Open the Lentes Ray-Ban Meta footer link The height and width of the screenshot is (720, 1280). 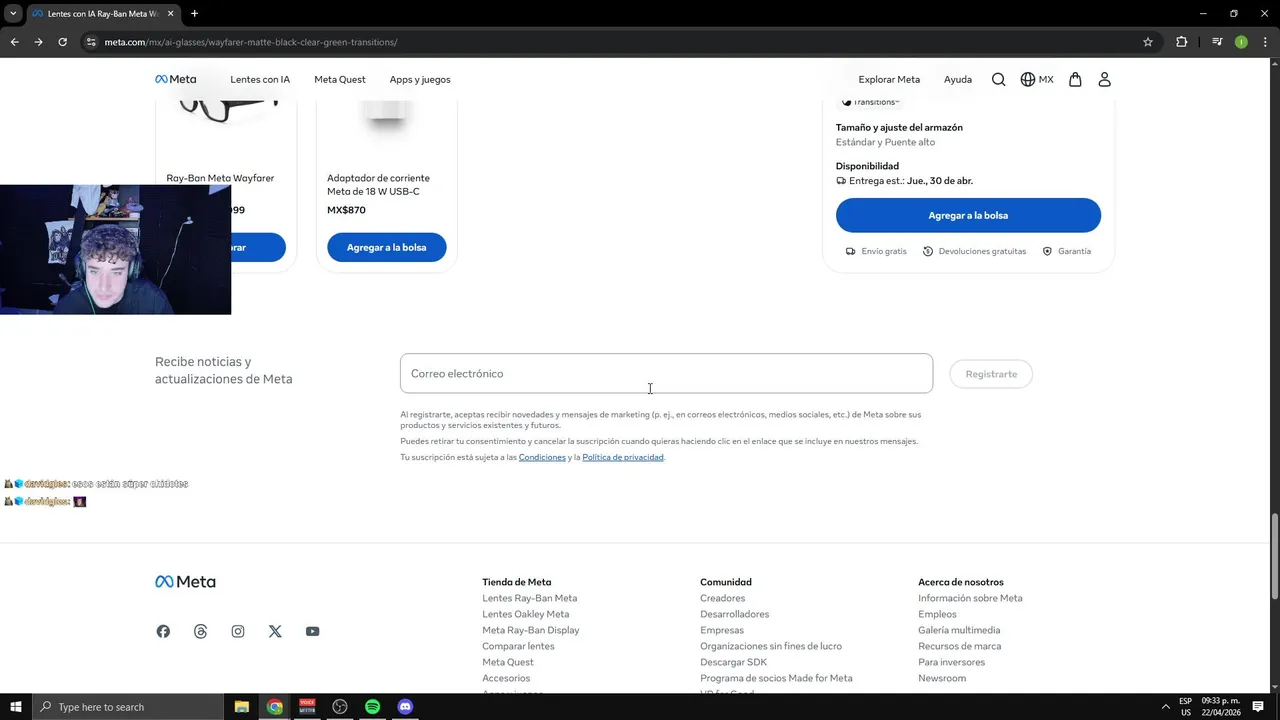(x=529, y=598)
